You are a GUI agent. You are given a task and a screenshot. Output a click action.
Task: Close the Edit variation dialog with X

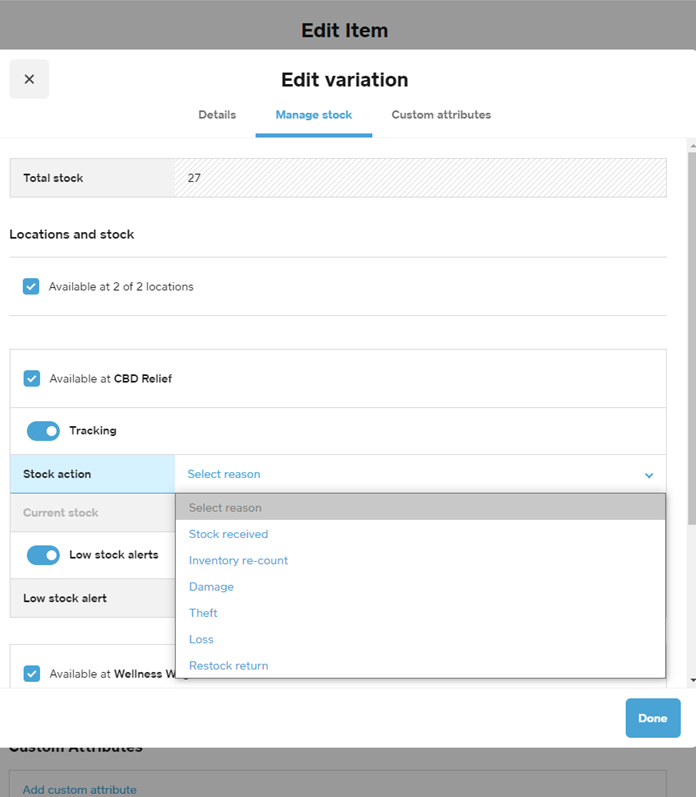[29, 79]
